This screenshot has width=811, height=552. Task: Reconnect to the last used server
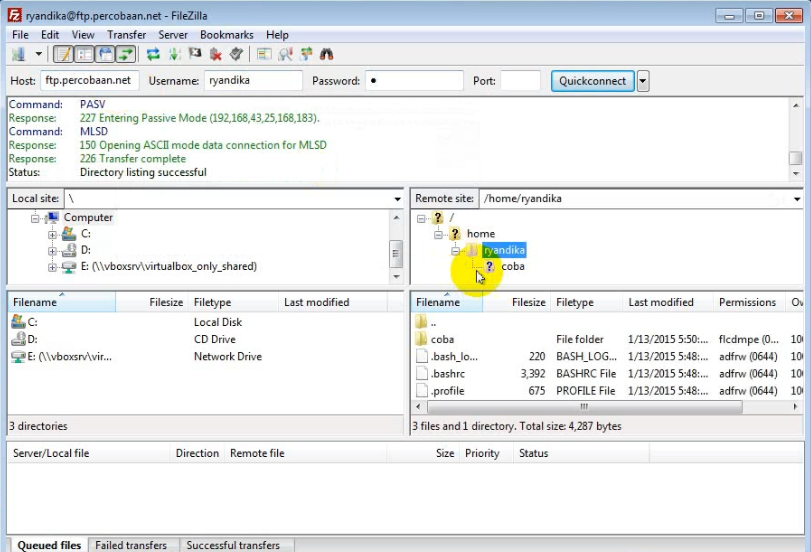click(x=236, y=54)
